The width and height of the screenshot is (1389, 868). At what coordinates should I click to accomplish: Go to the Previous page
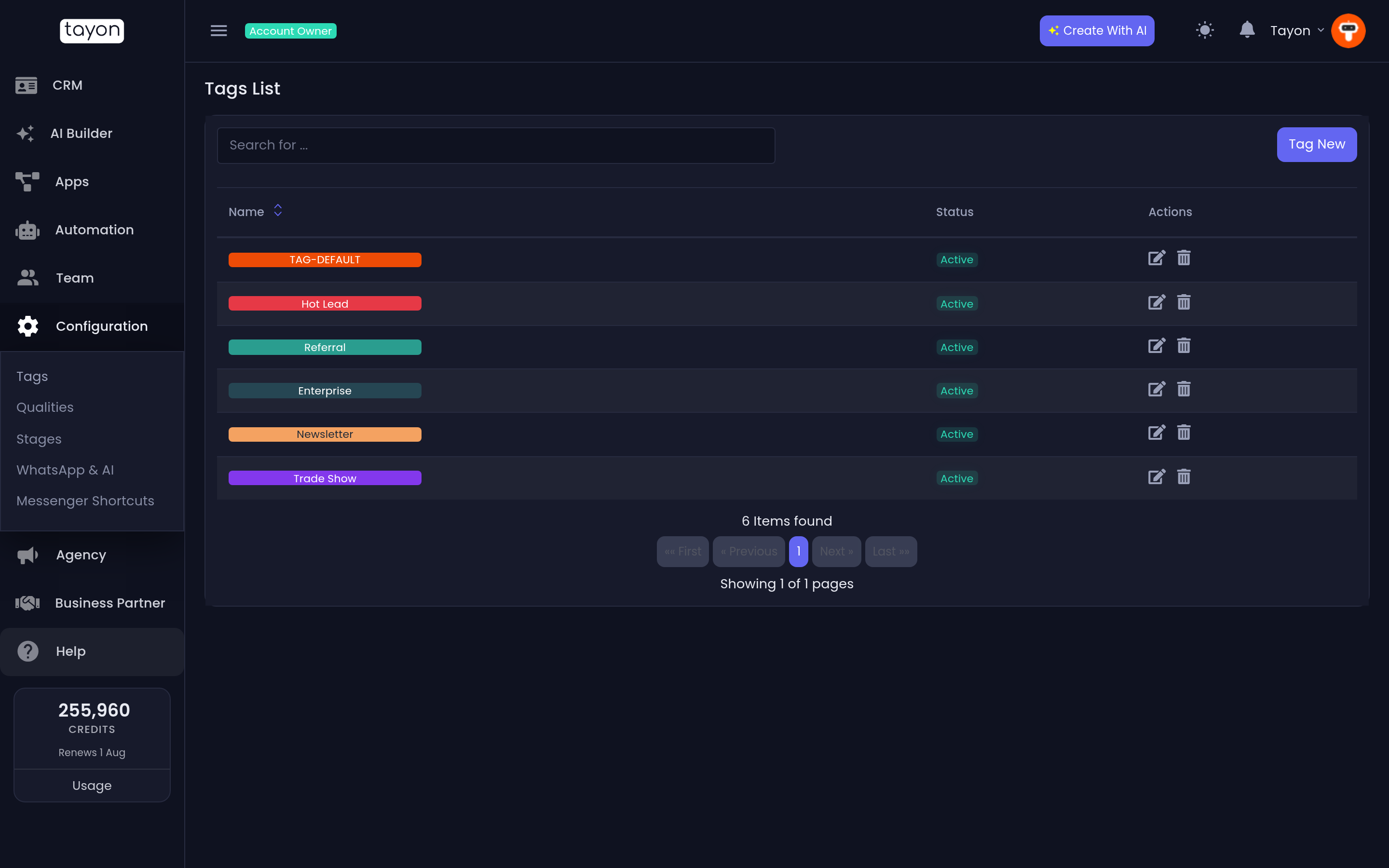[749, 552]
